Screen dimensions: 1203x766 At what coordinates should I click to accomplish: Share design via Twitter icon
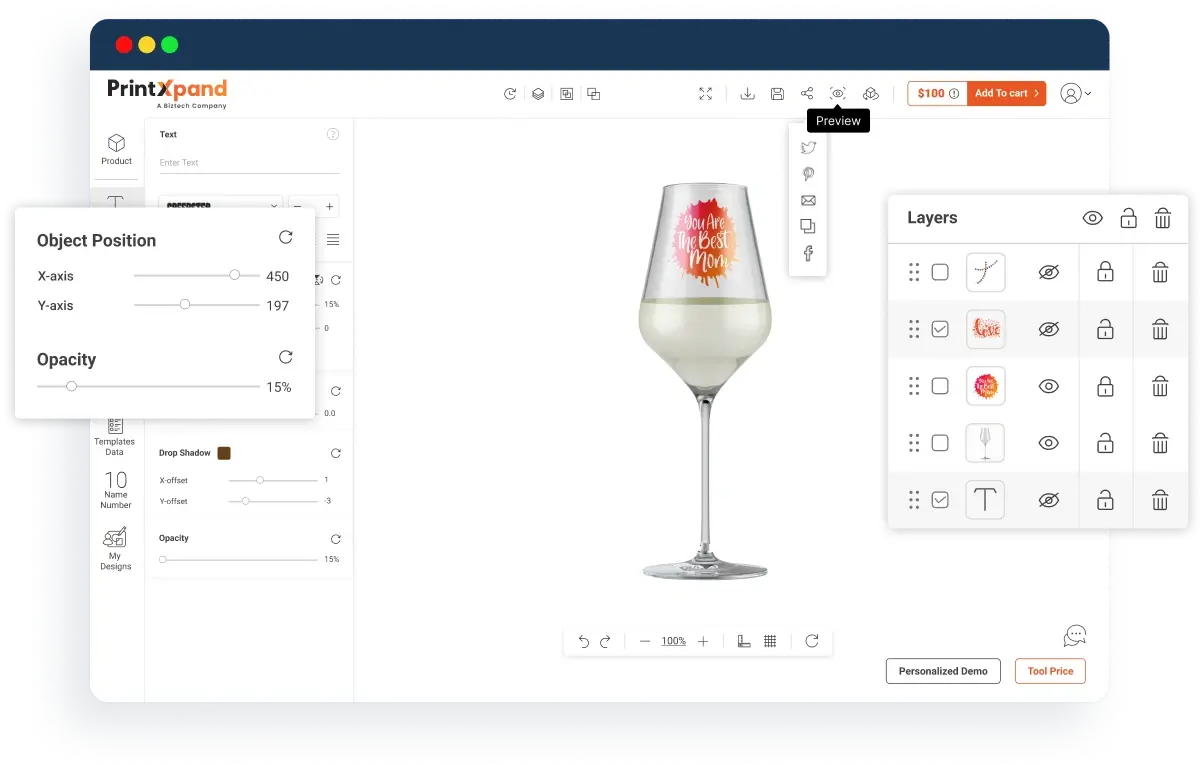[x=808, y=147]
